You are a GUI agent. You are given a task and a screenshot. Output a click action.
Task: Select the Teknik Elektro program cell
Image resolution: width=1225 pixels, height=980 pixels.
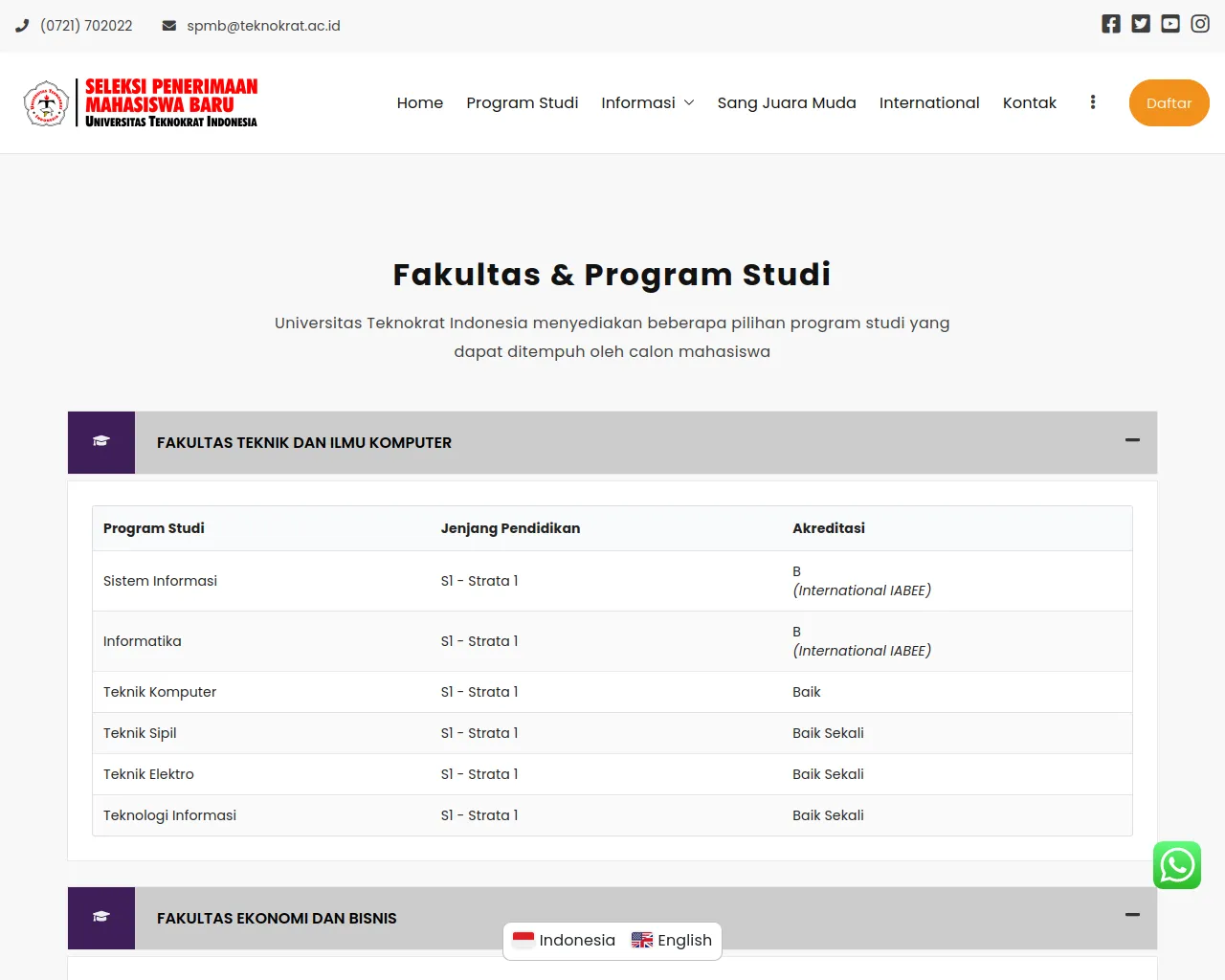[x=148, y=774]
